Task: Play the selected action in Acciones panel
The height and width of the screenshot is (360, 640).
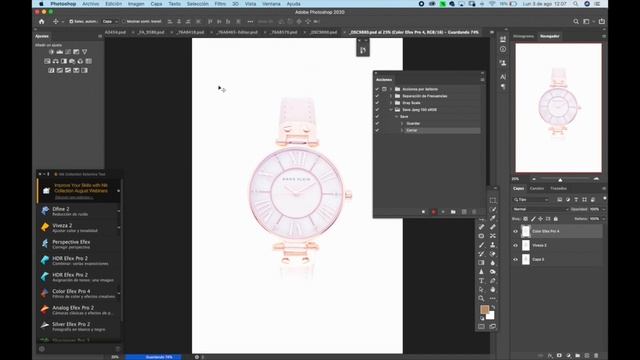Action: (443, 212)
